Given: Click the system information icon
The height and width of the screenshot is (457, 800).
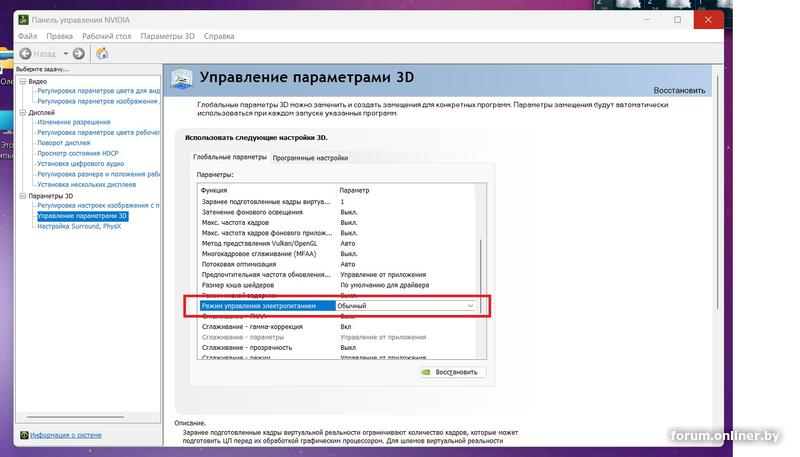Looking at the screenshot, I should pos(24,435).
